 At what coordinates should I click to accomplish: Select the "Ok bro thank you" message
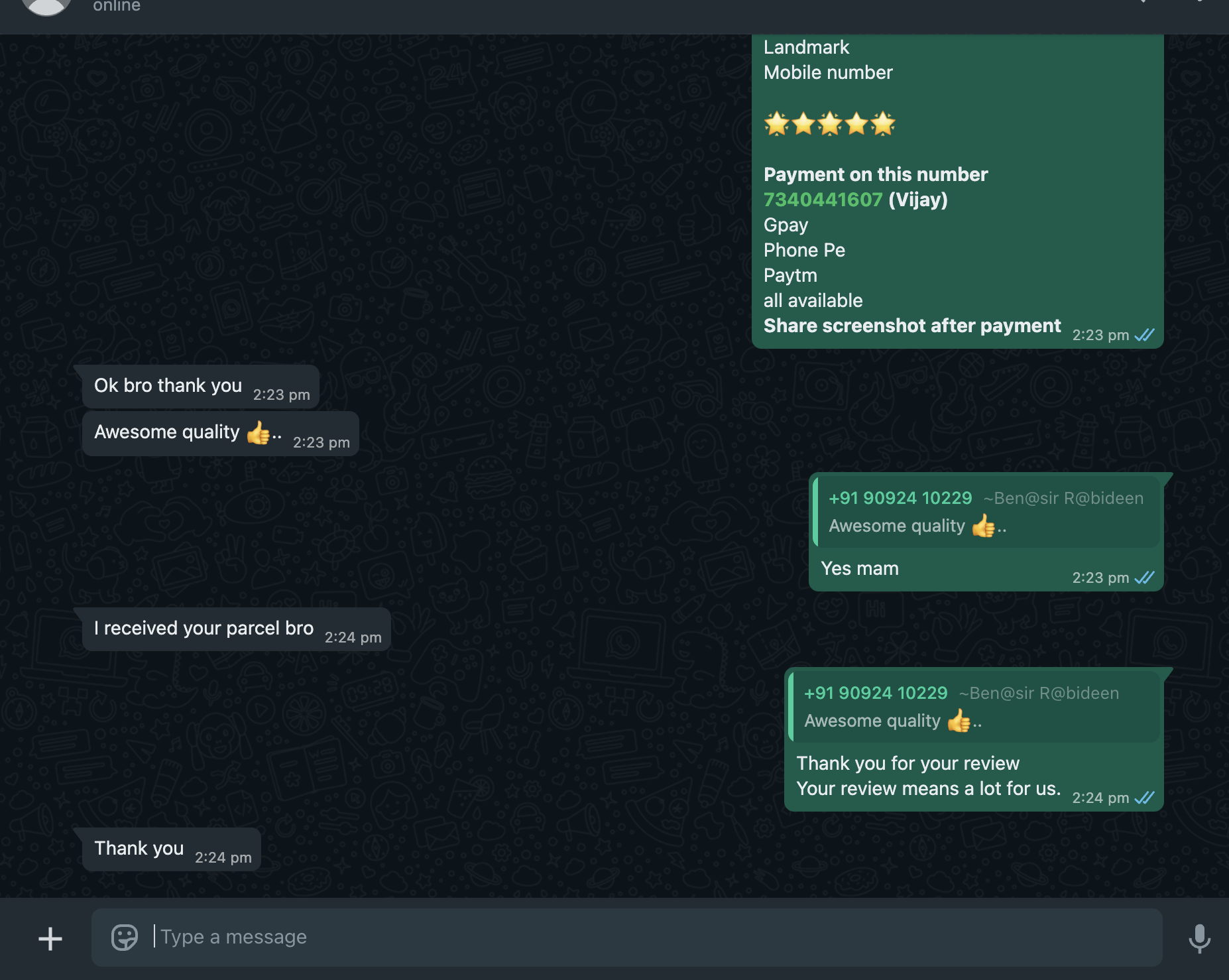168,386
